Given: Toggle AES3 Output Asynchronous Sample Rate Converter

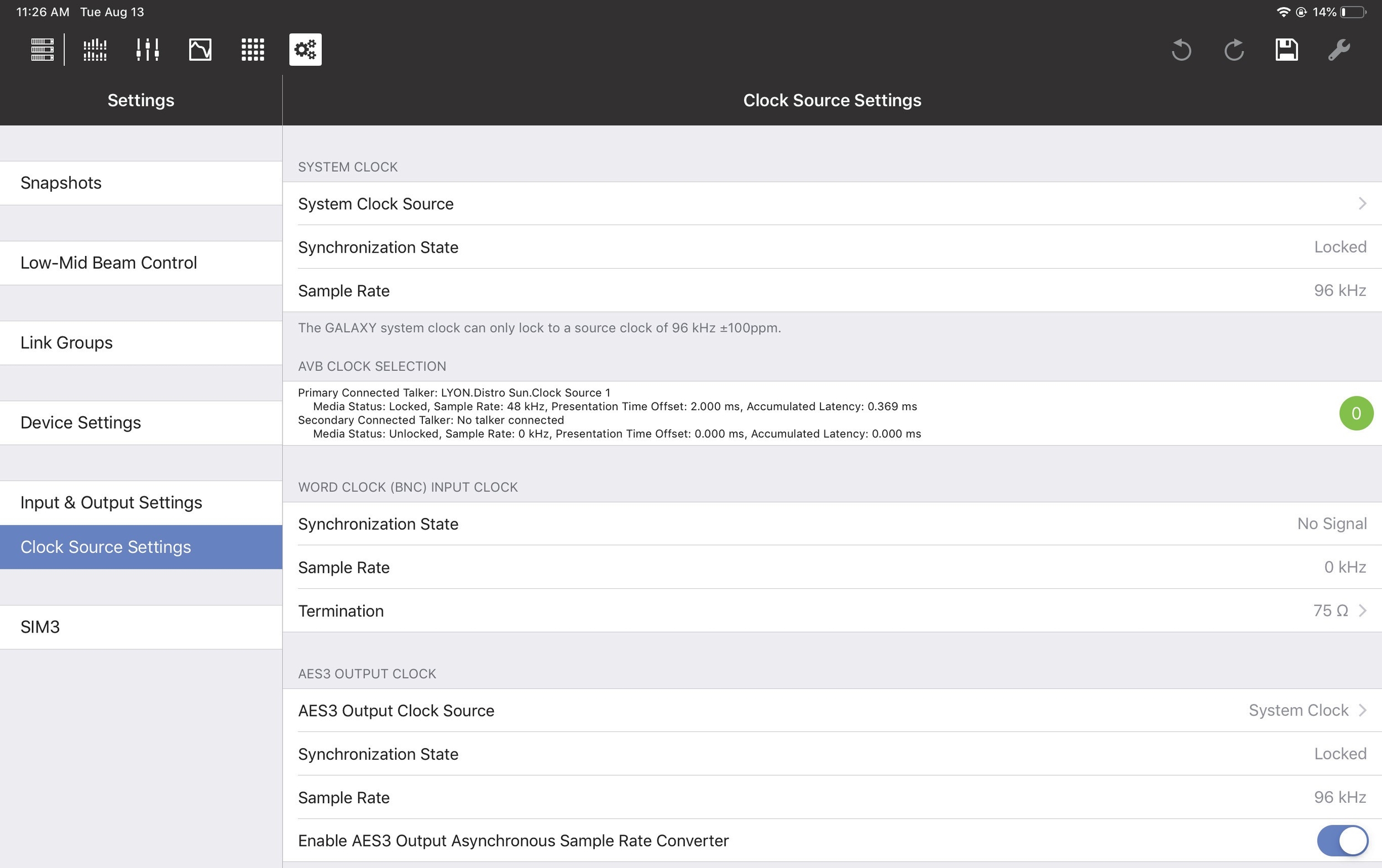Looking at the screenshot, I should coord(1342,840).
